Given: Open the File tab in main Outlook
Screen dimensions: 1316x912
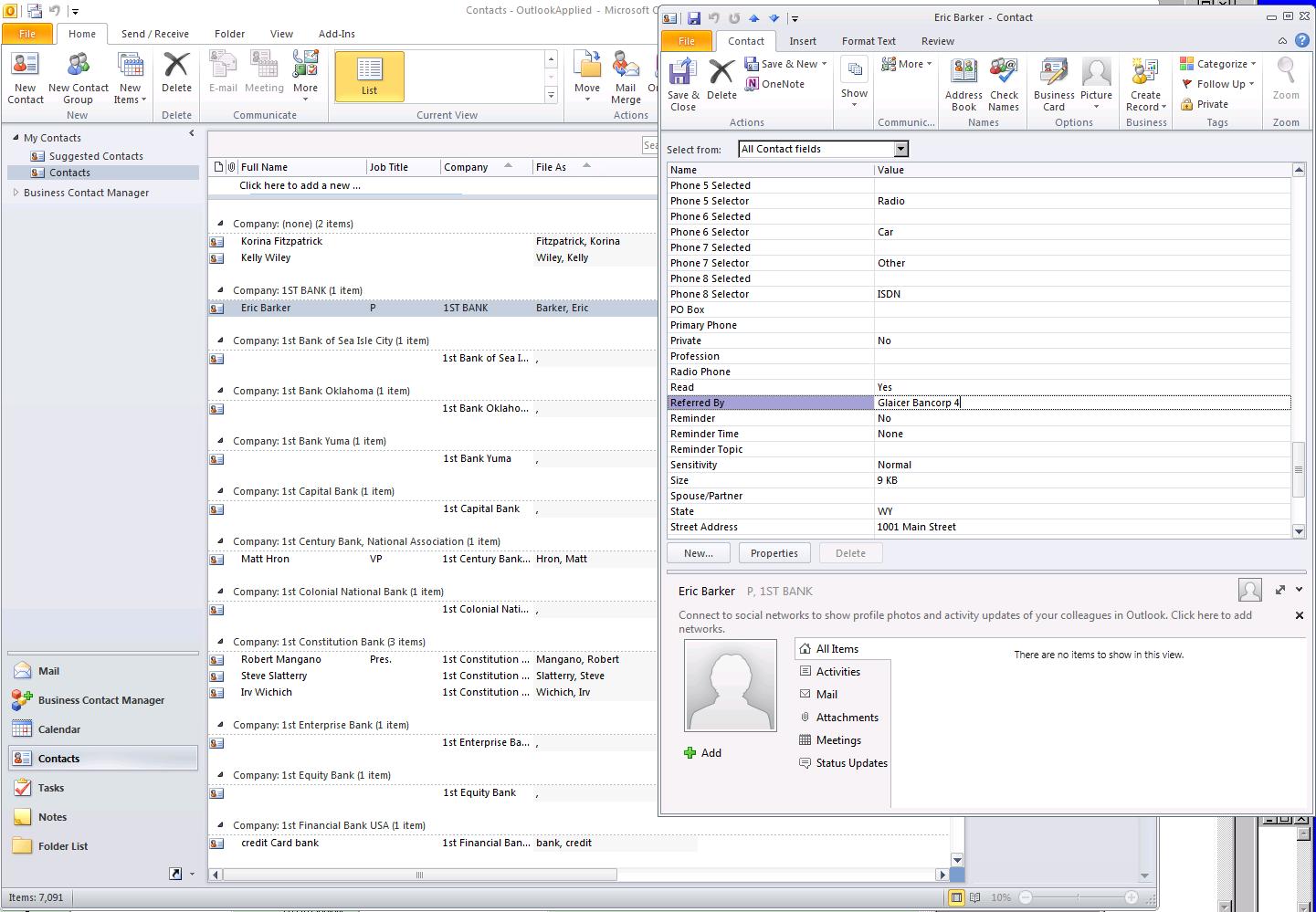Looking at the screenshot, I should coord(27,34).
